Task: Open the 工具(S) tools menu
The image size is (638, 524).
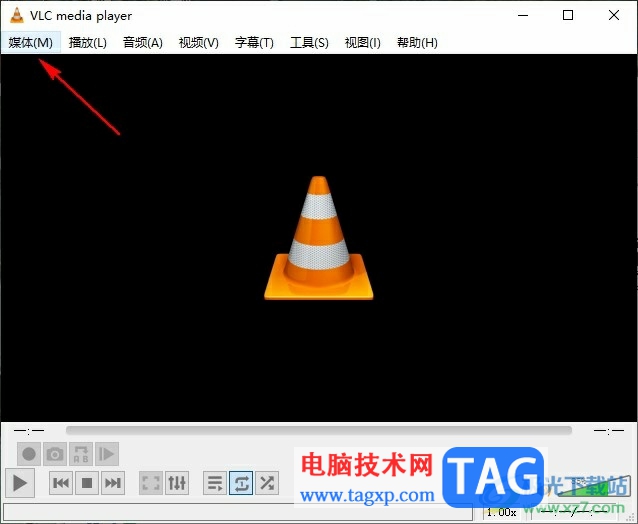Action: (x=309, y=42)
